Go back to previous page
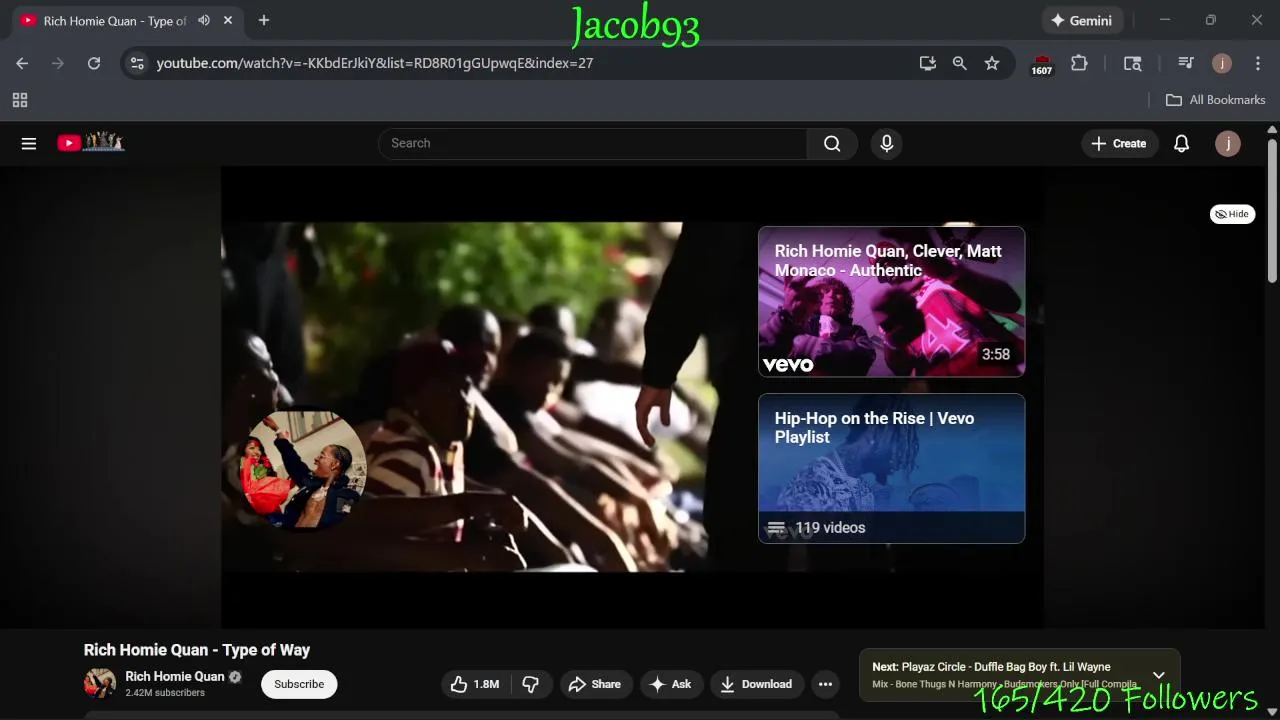Screen dimensions: 1280x720 (x=22, y=63)
